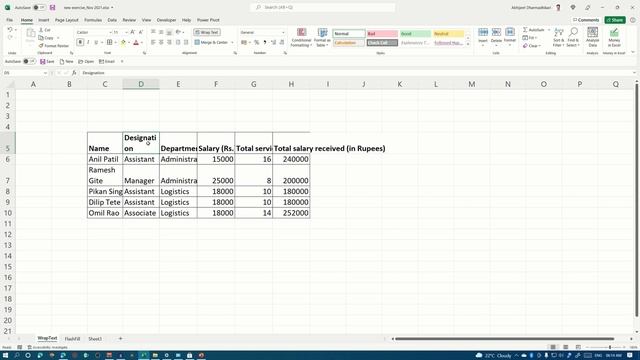Viewport: 640px width, 360px height.
Task: Open the font size dropdown
Action: coord(126,32)
